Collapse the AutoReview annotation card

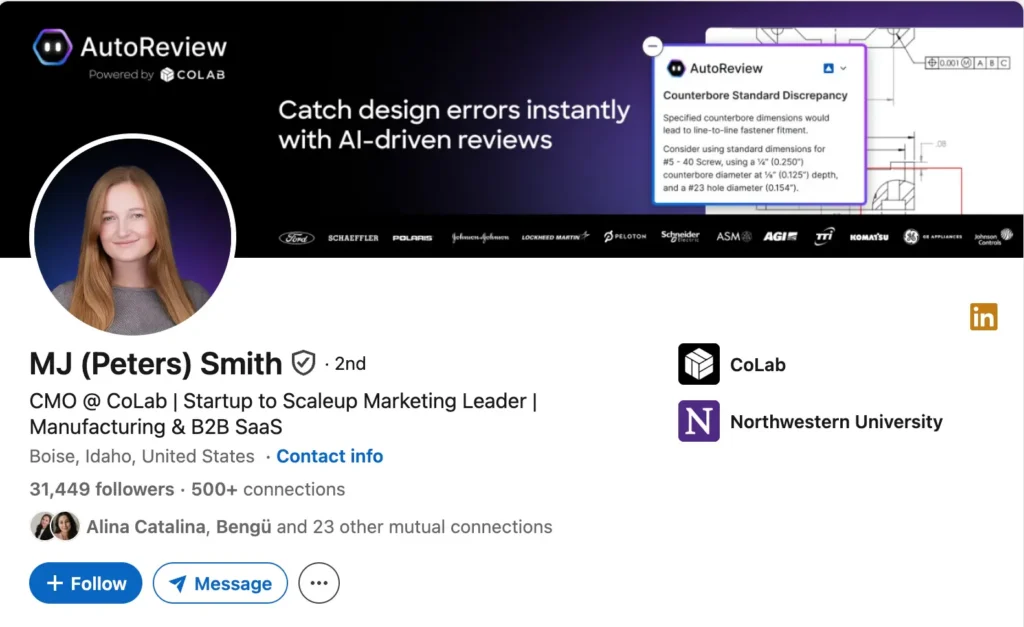[x=653, y=46]
